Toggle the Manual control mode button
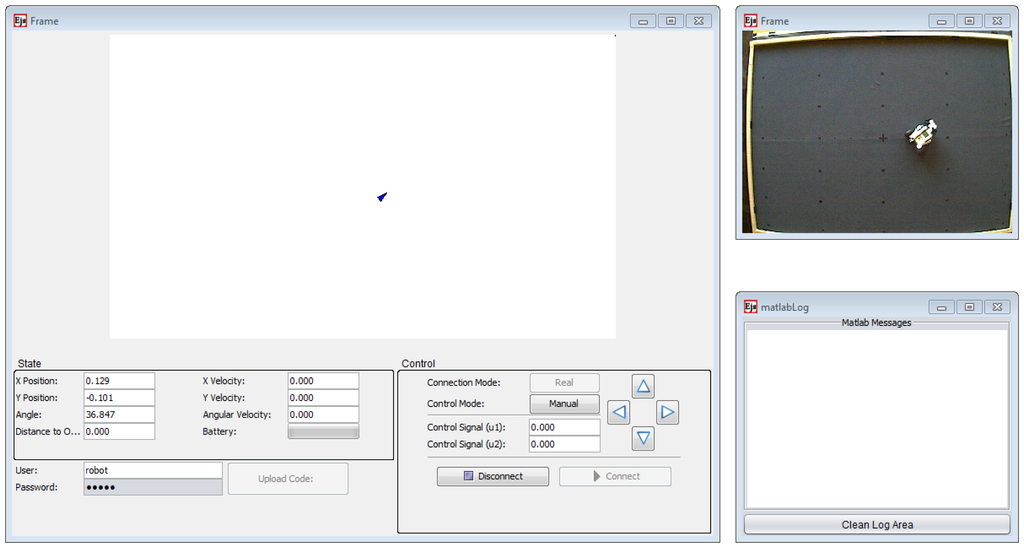This screenshot has height=548, width=1024. 564,404
